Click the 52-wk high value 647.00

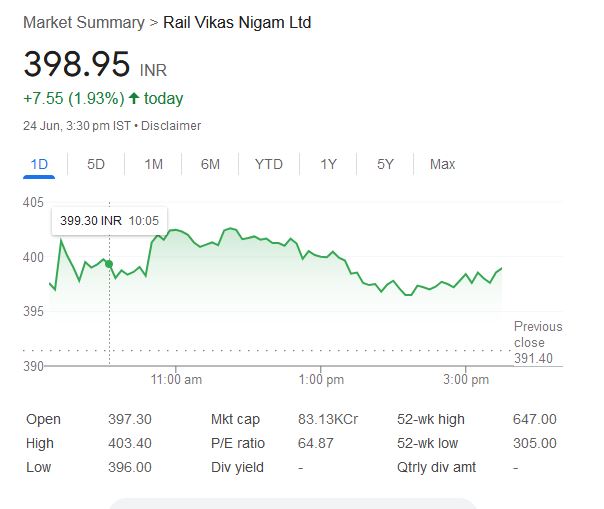[x=535, y=419]
